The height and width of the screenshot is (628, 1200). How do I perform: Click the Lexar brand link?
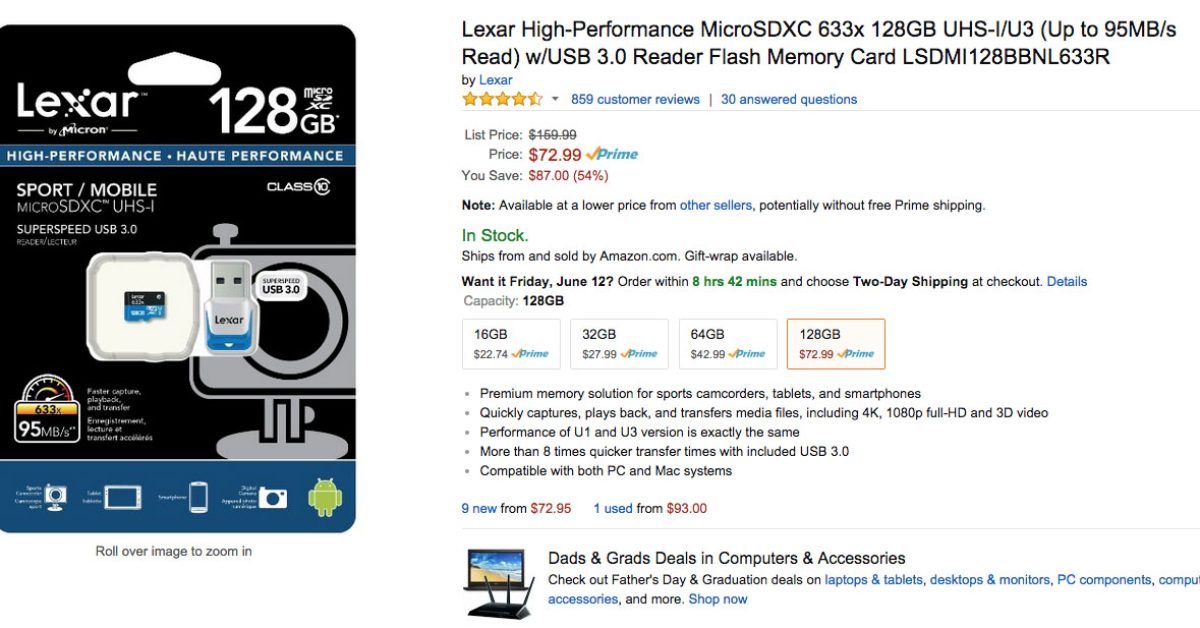coord(495,80)
